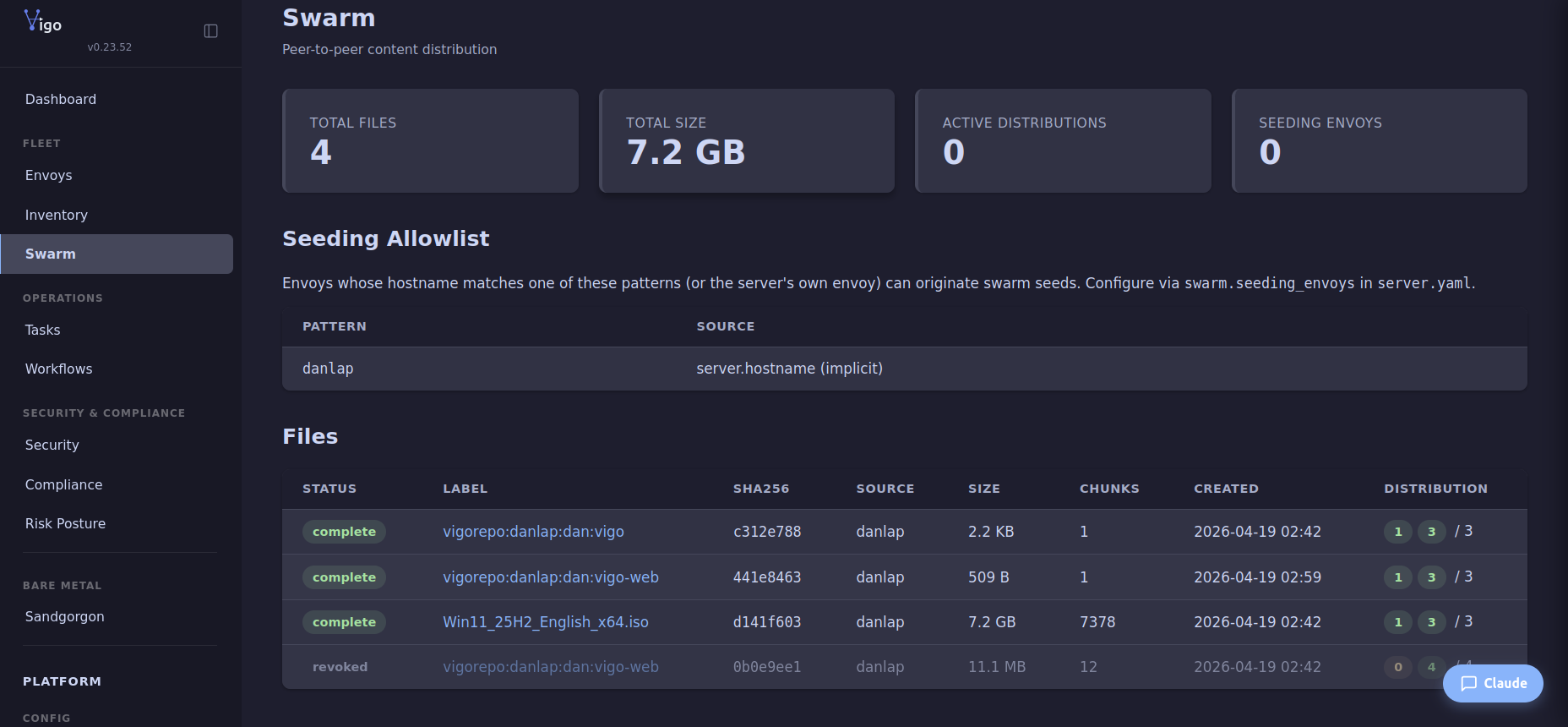Open the vigorepo:danlap:dan:vigo file link

click(533, 532)
